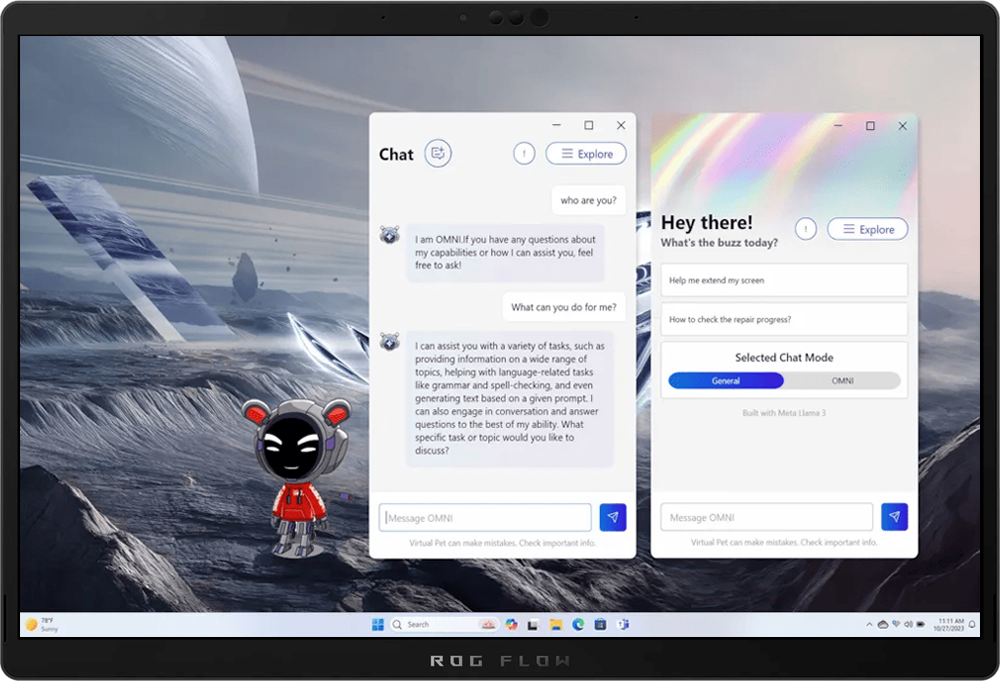Viewport: 1000px width, 682px height.
Task: Open Task View from the taskbar
Action: 533,625
